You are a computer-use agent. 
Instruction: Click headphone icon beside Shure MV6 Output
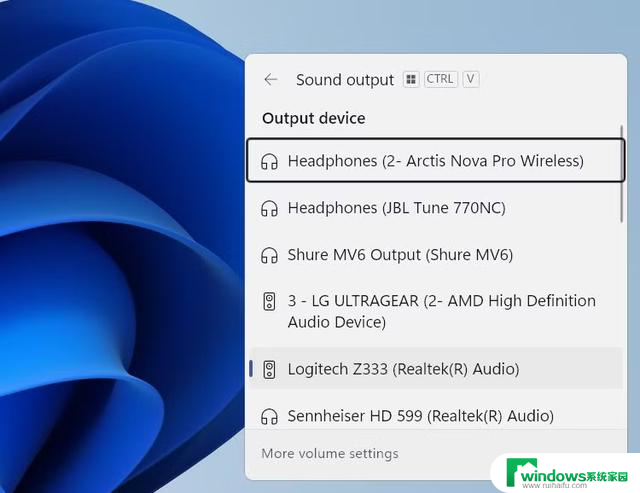point(269,255)
